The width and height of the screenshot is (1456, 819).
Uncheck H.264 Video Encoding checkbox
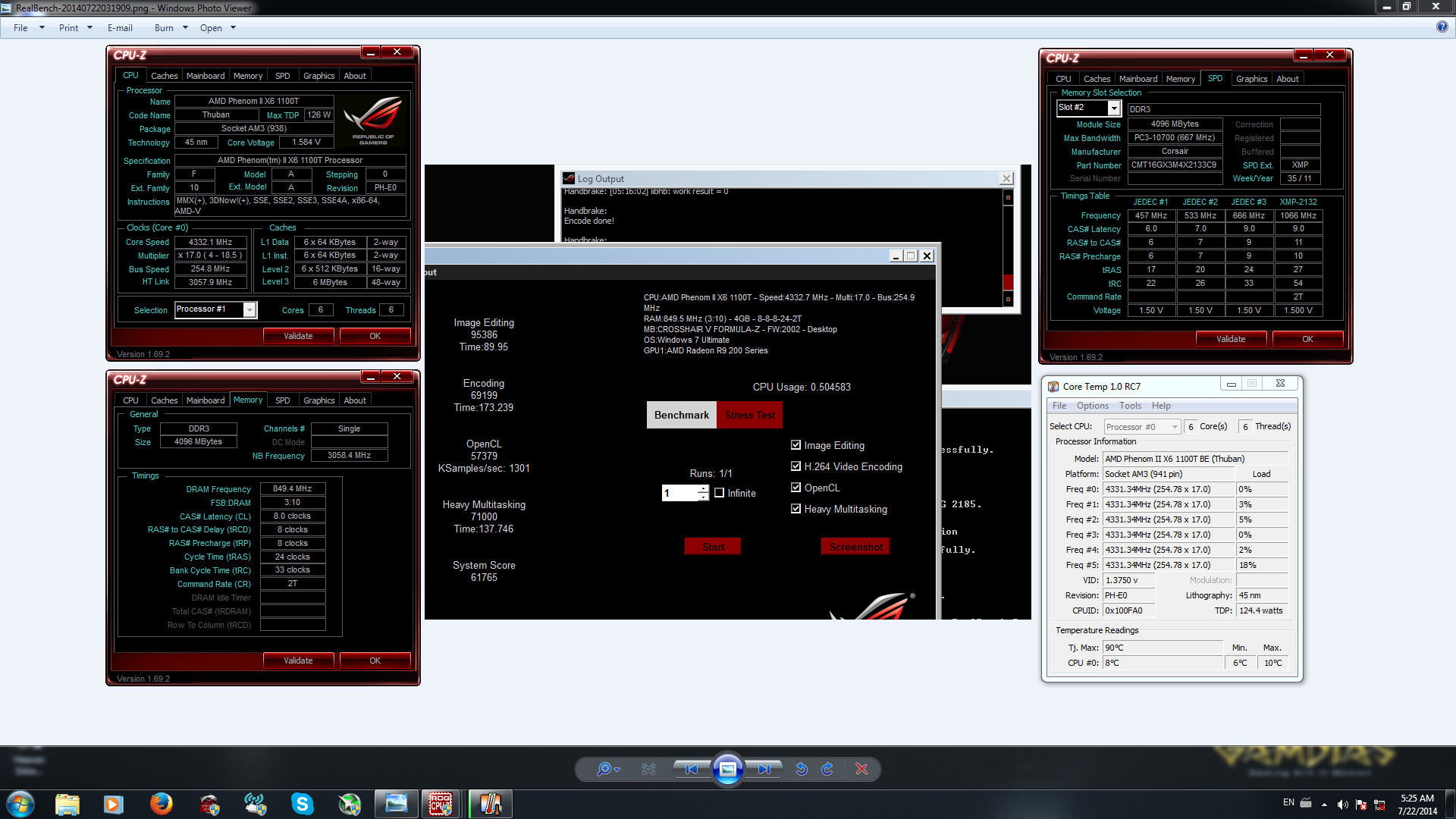pos(795,466)
